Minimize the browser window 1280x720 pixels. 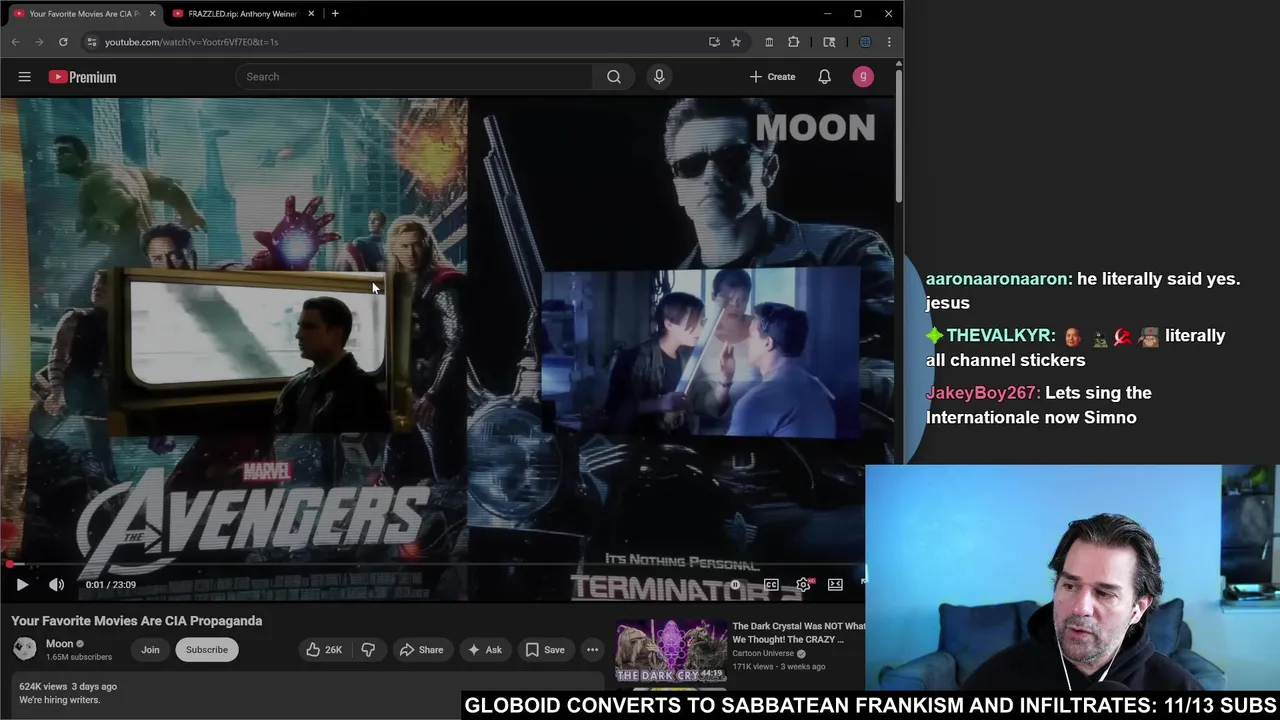pyautogui.click(x=827, y=14)
